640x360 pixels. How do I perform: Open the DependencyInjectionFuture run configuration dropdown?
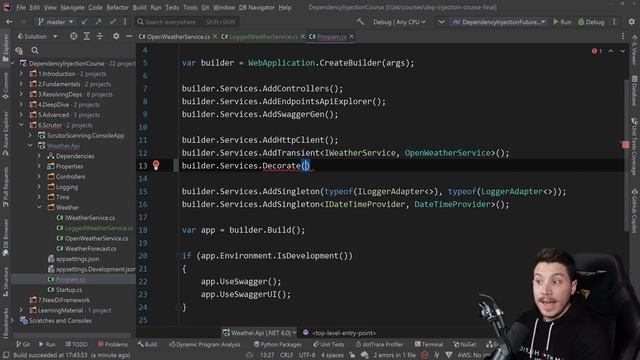point(499,22)
